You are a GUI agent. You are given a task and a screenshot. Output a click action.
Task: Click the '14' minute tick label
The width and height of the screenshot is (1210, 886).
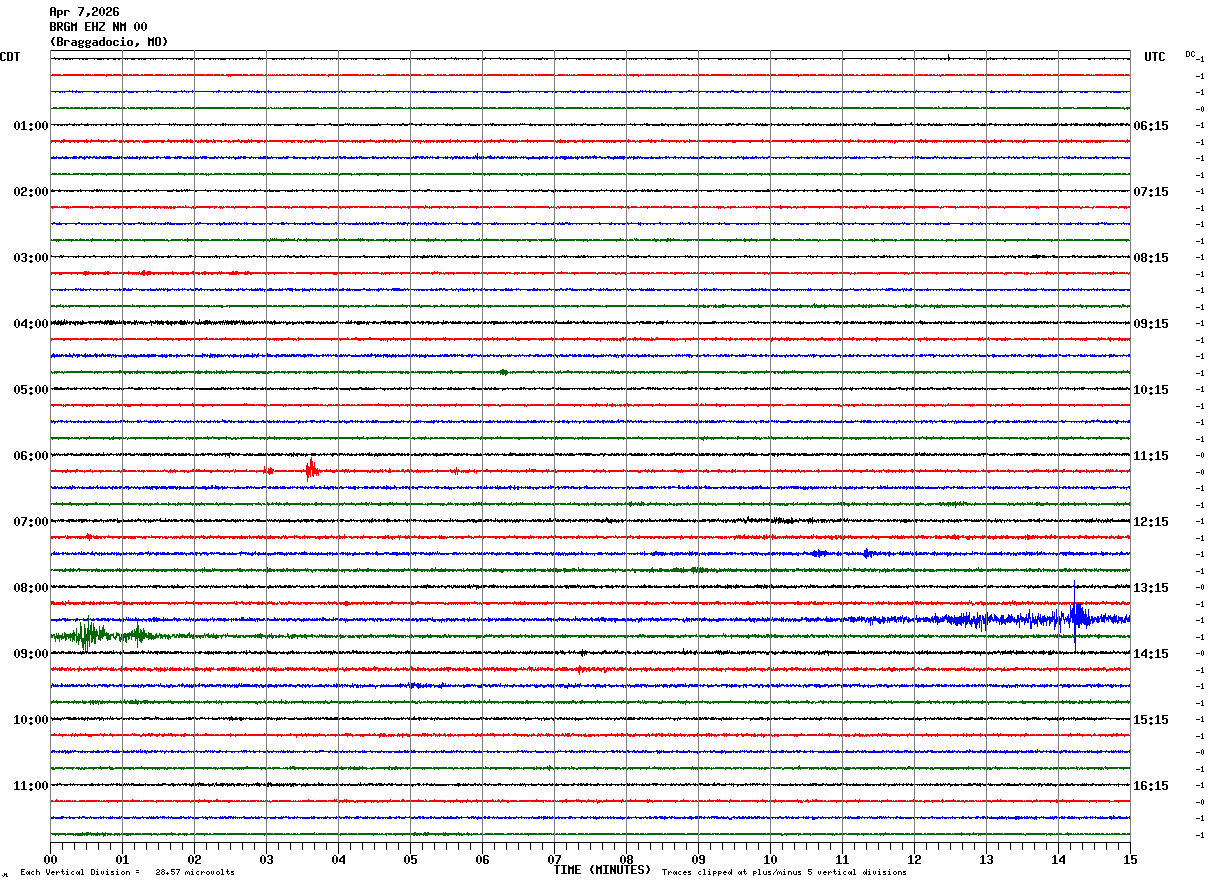coord(1059,859)
